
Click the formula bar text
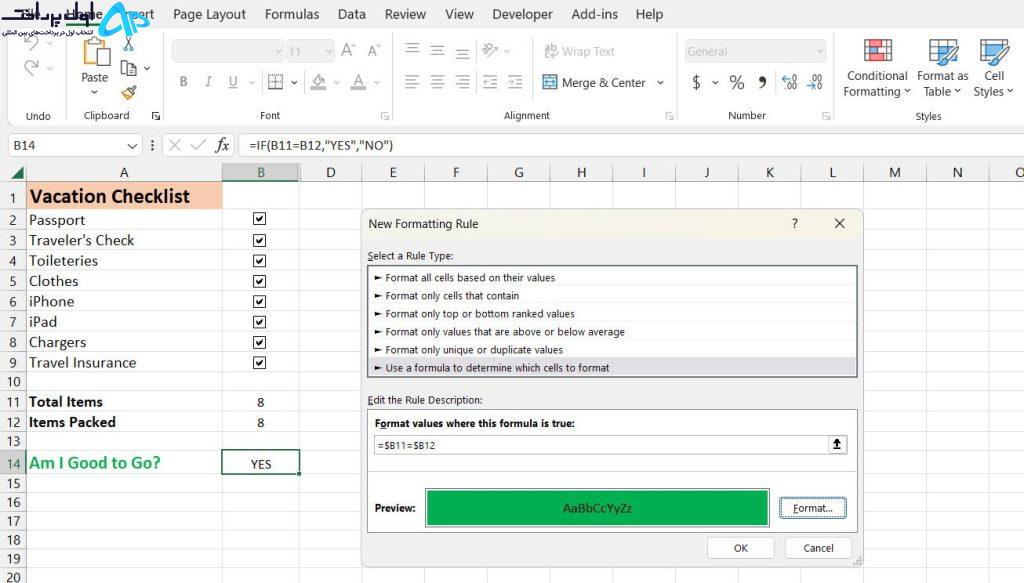[x=321, y=145]
